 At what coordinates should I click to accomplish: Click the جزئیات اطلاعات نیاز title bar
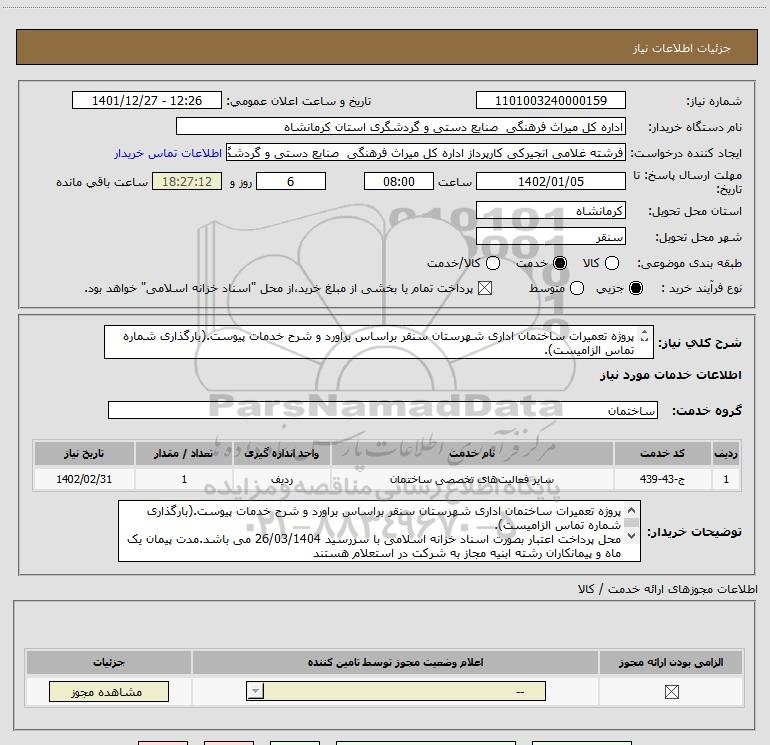(x=387, y=47)
